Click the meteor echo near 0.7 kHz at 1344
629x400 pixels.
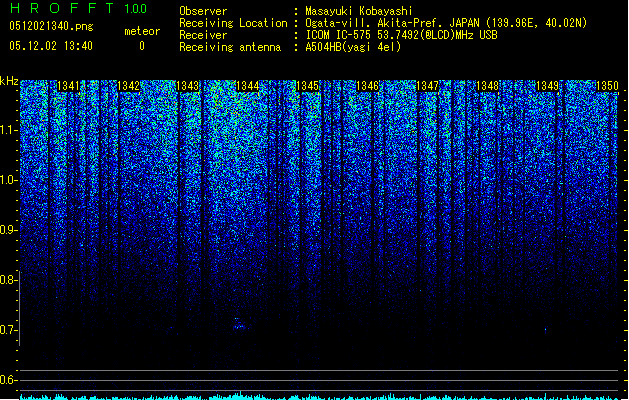(239, 323)
